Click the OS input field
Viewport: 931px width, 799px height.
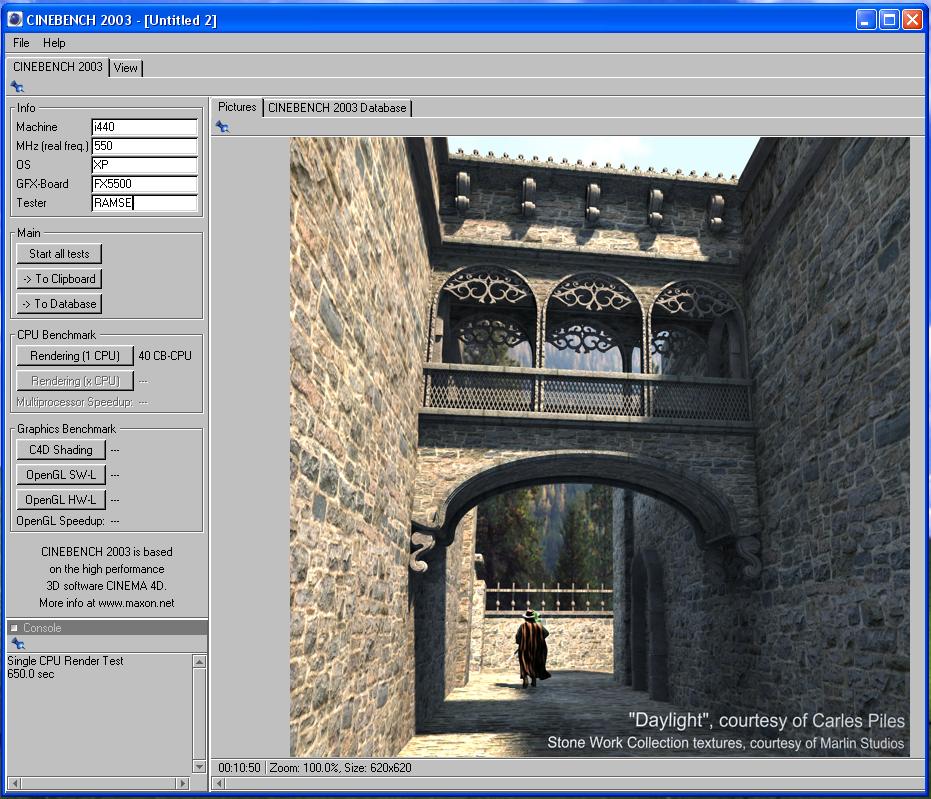(x=144, y=165)
